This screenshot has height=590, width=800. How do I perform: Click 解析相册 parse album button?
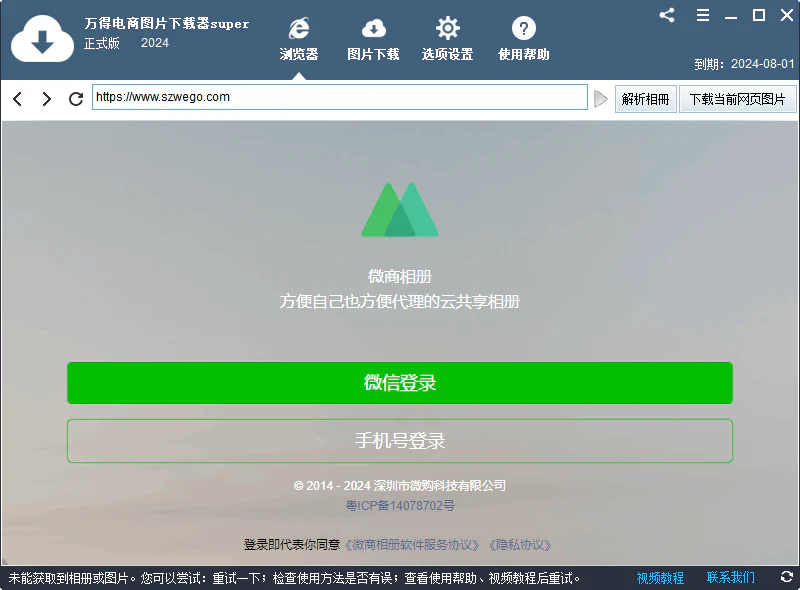coord(645,99)
